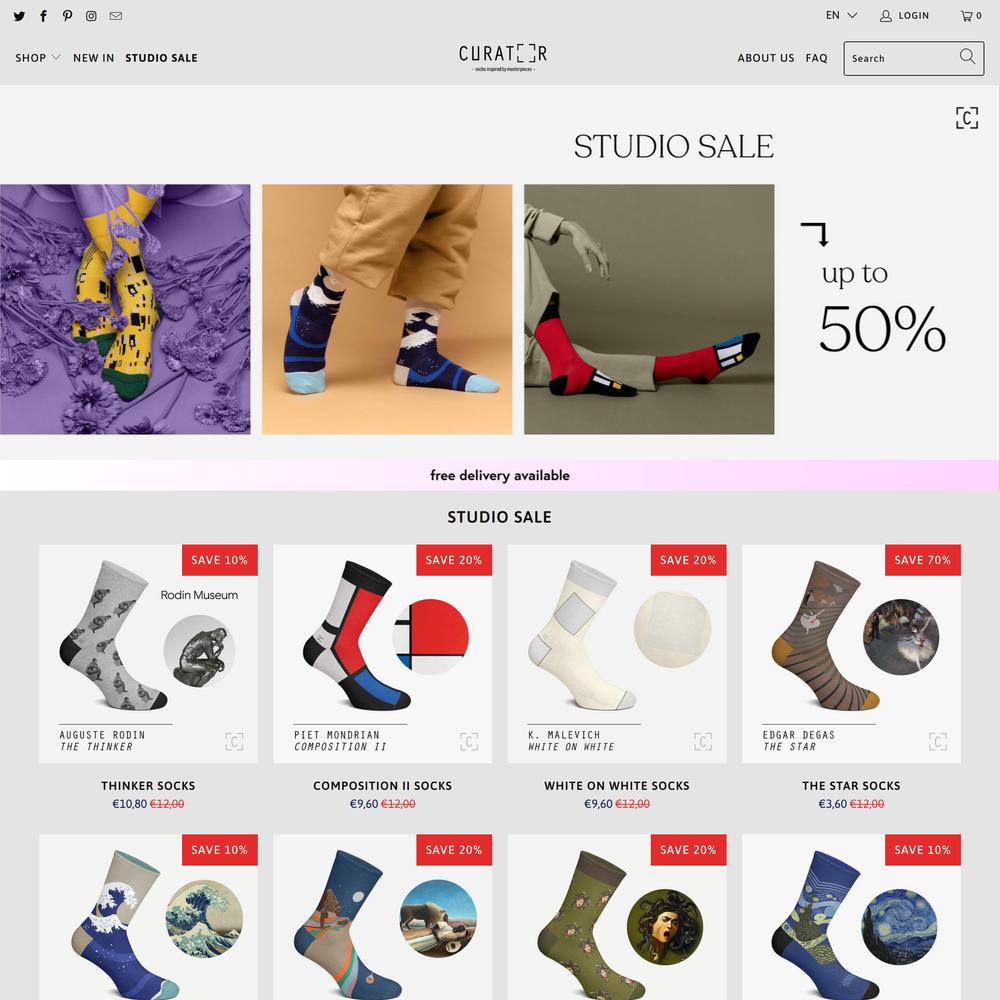Open the Twitter social link icon

point(19,16)
